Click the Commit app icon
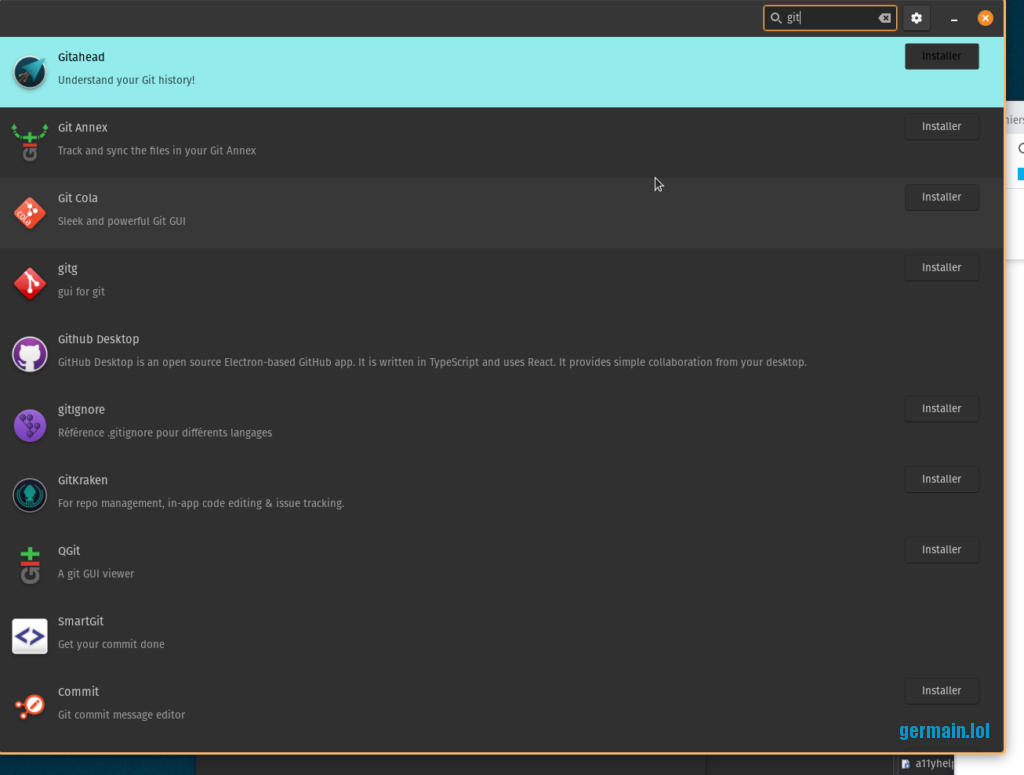The image size is (1024, 775). (30, 706)
